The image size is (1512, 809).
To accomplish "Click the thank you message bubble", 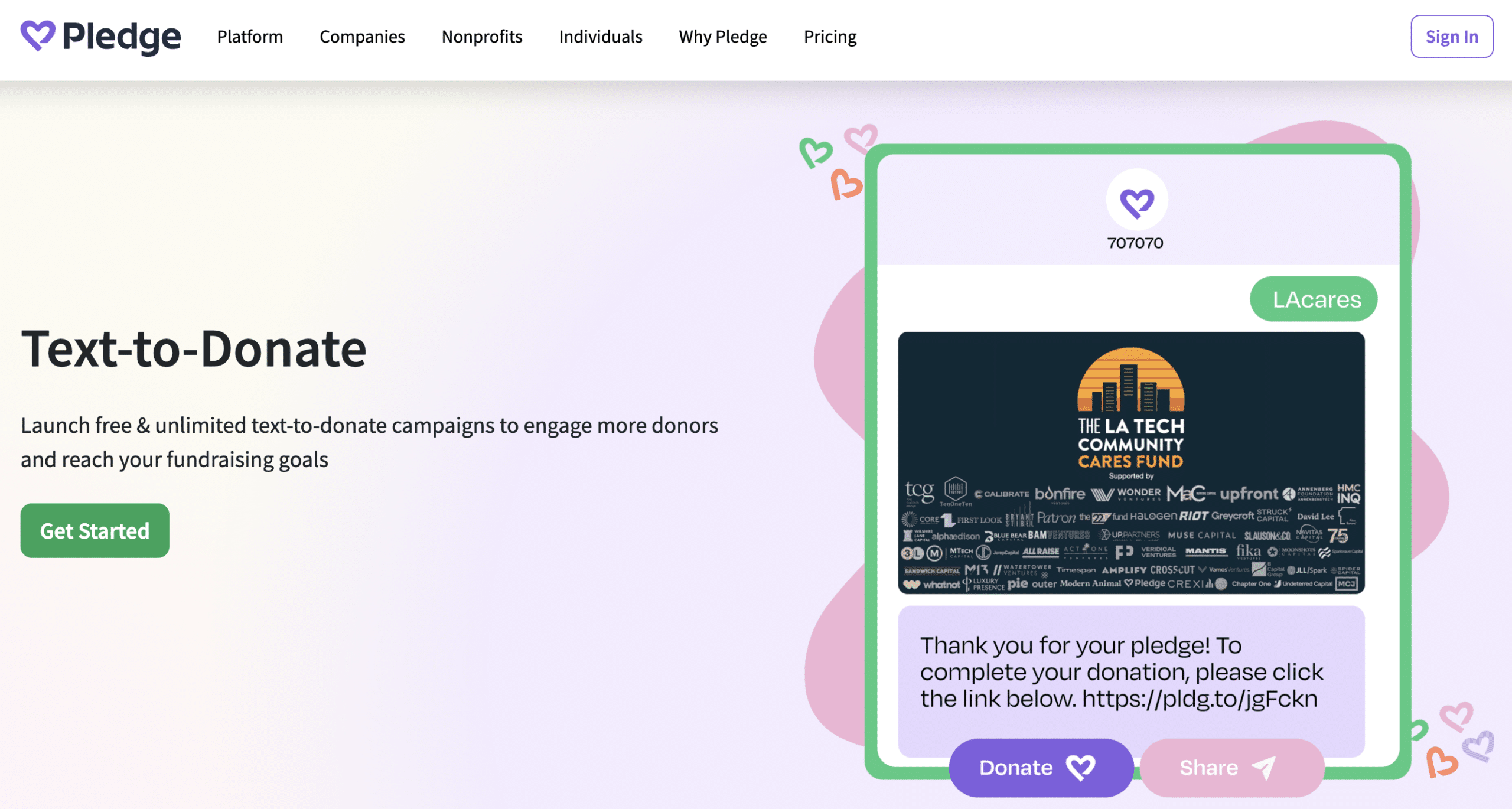I will (x=1131, y=681).
